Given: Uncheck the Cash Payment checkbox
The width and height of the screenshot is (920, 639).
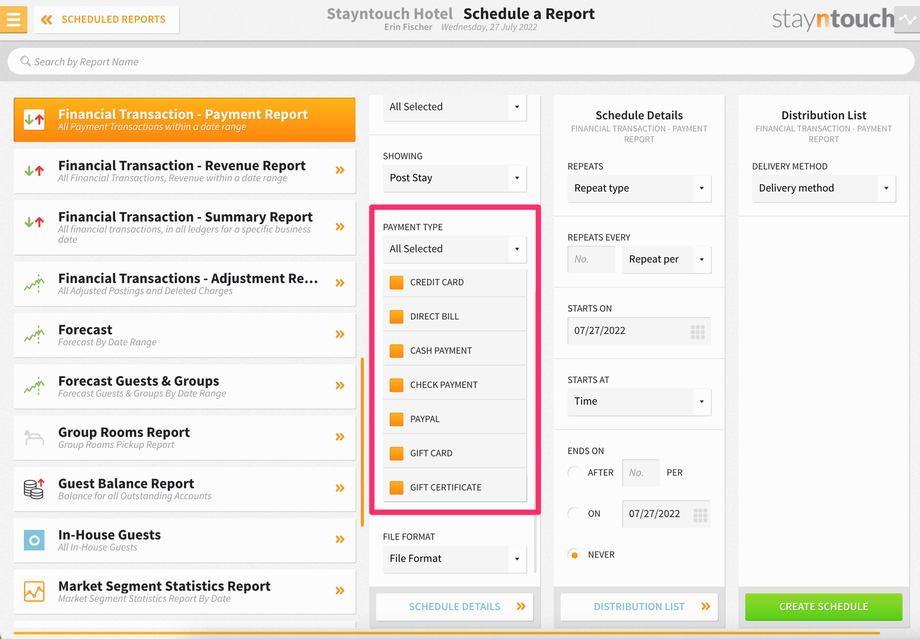Looking at the screenshot, I should (397, 351).
